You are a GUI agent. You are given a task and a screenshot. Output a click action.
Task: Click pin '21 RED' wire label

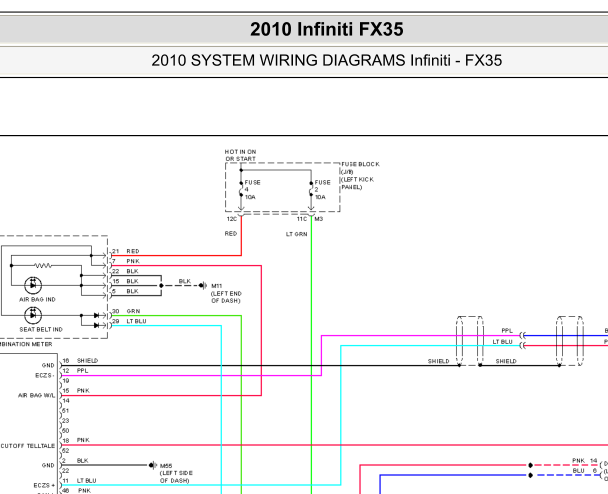coord(126,251)
